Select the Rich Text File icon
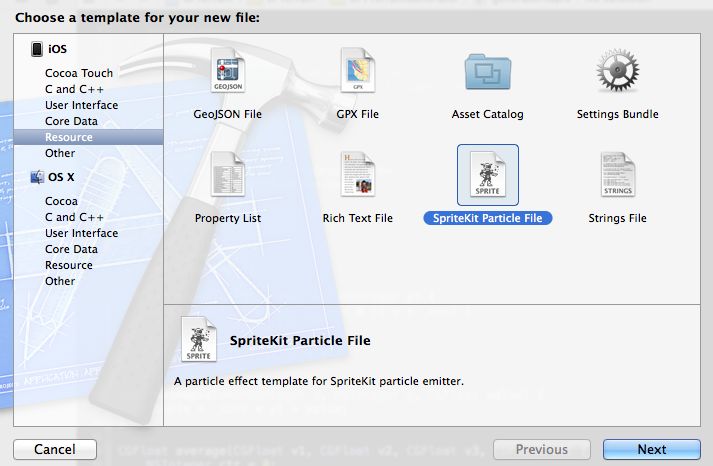 point(358,175)
